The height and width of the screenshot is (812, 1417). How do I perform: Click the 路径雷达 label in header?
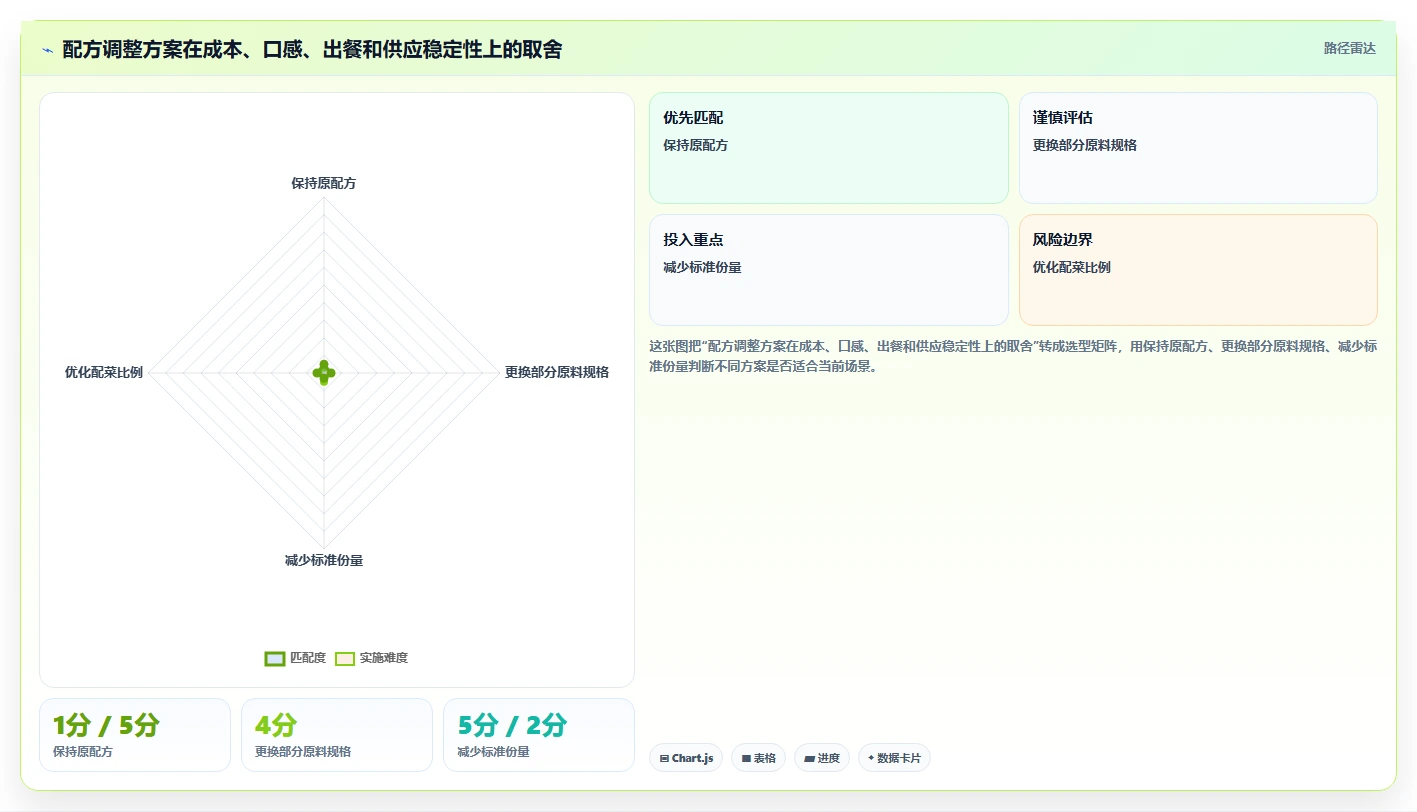(x=1350, y=48)
